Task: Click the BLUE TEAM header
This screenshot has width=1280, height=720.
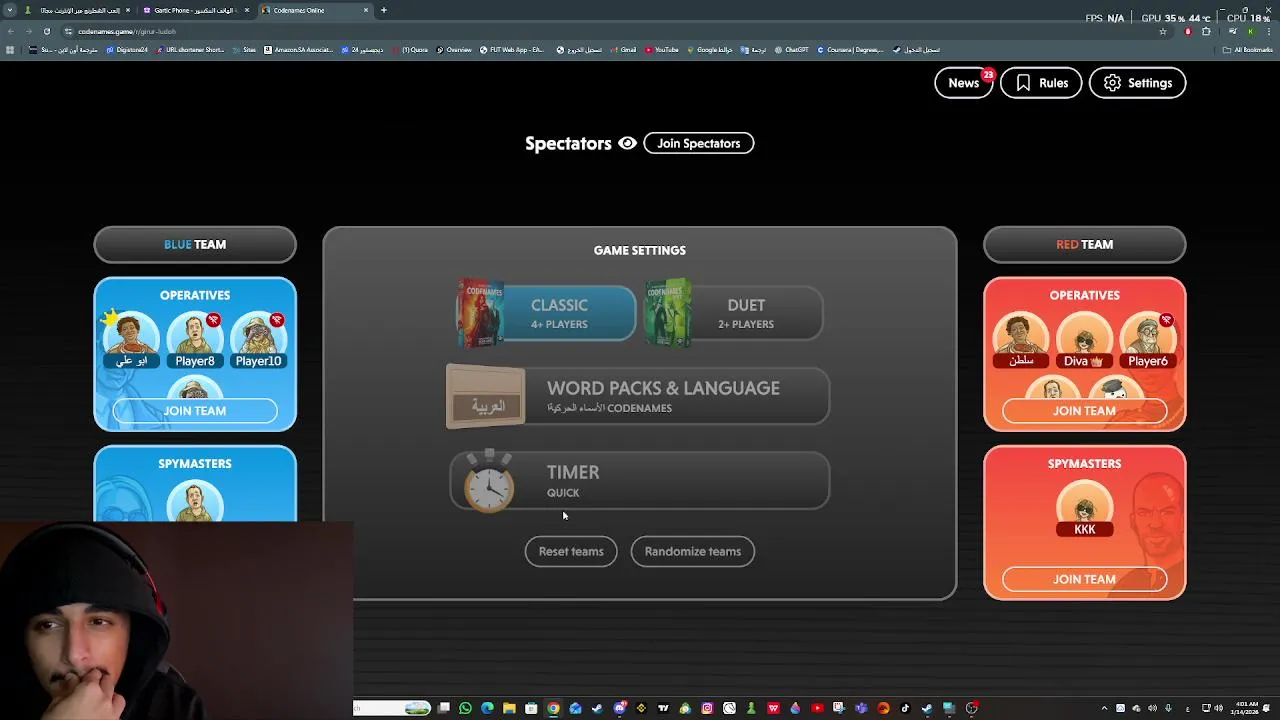Action: point(195,244)
